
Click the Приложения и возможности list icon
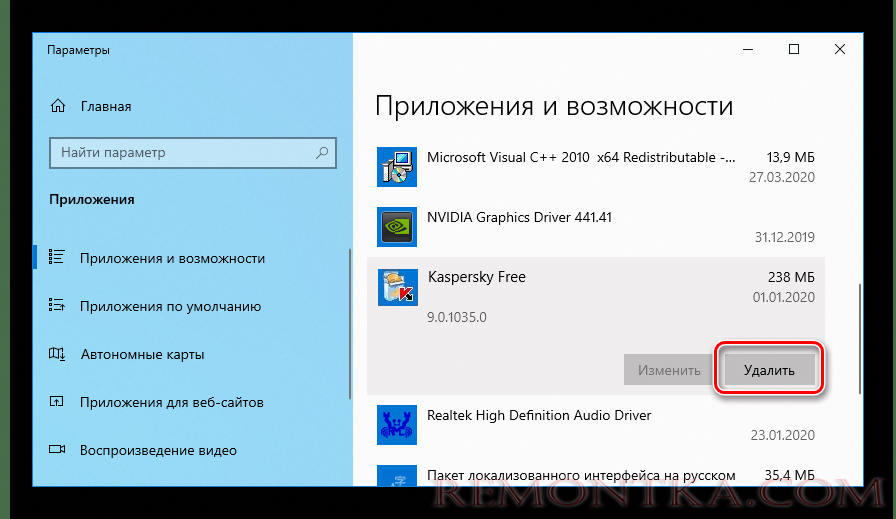58,258
